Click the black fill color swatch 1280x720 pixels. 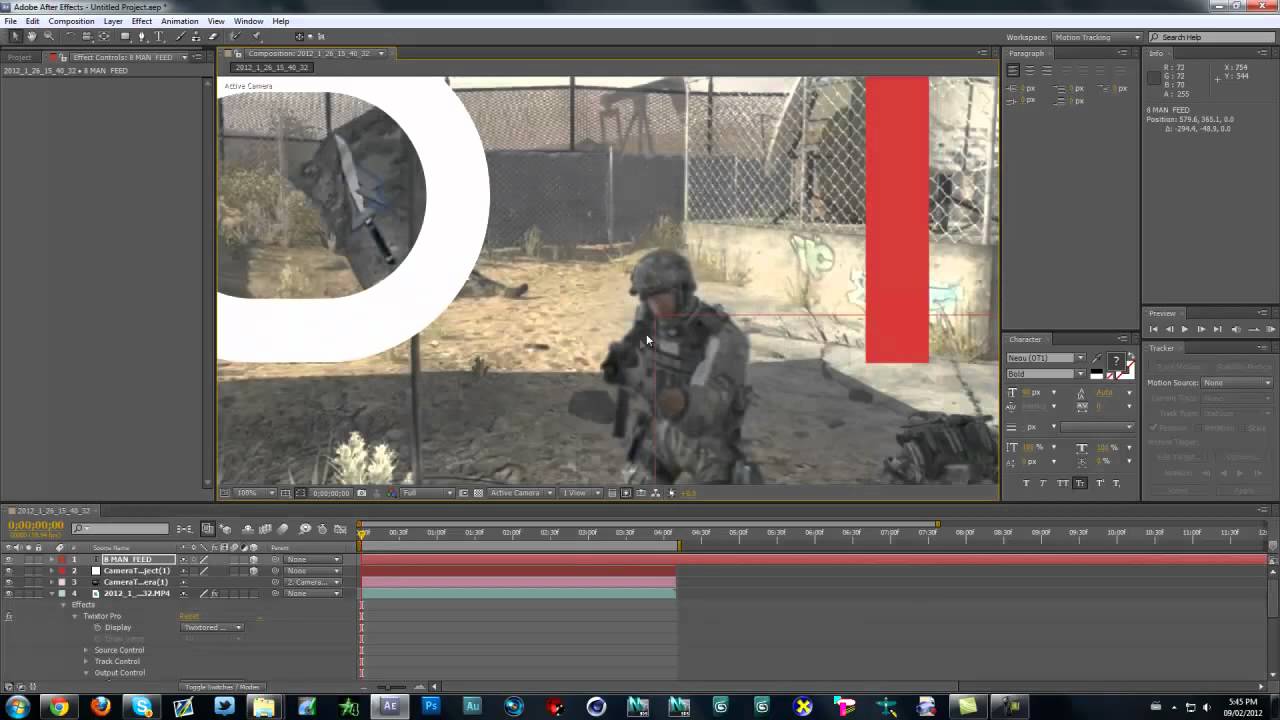pyautogui.click(x=1096, y=371)
